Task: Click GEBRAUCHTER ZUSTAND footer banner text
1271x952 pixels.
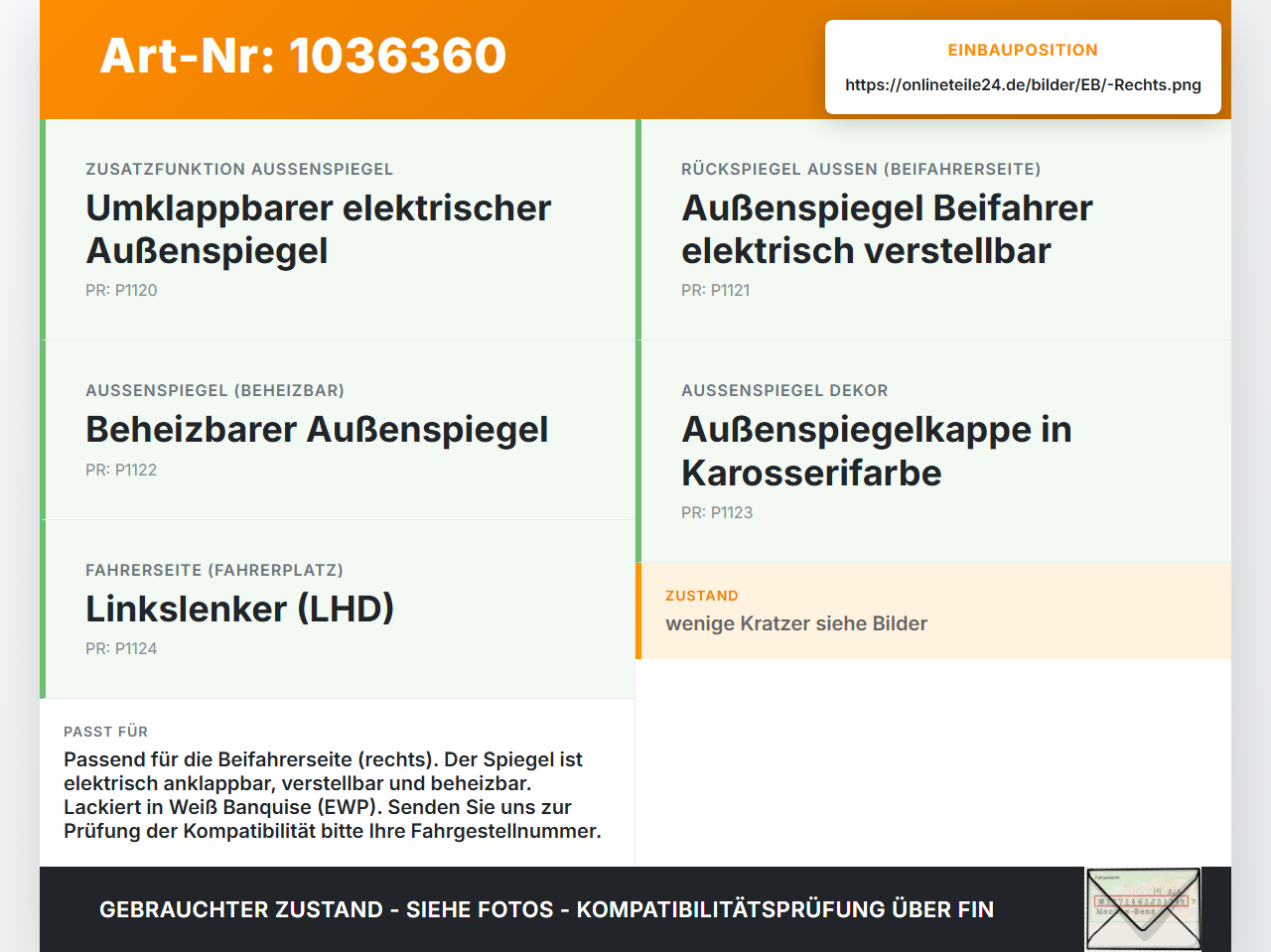Action: (x=546, y=909)
